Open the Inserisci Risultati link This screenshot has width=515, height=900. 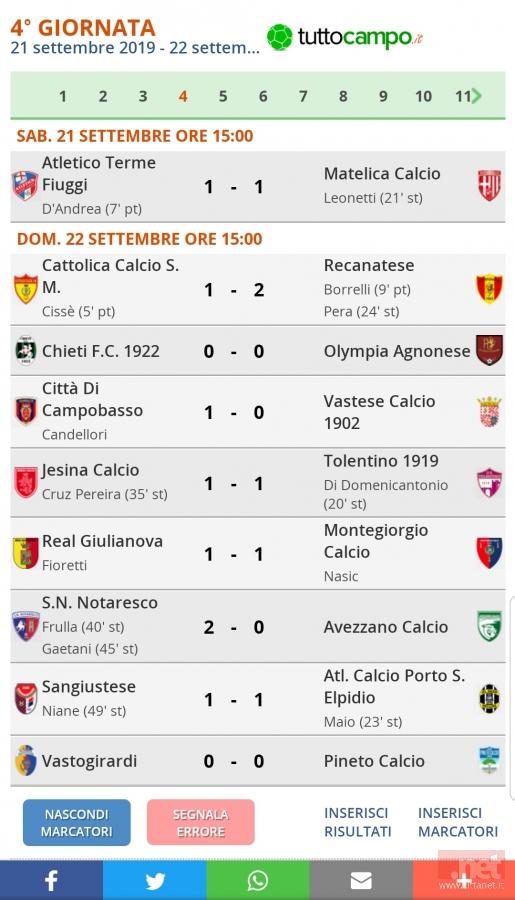pos(358,822)
